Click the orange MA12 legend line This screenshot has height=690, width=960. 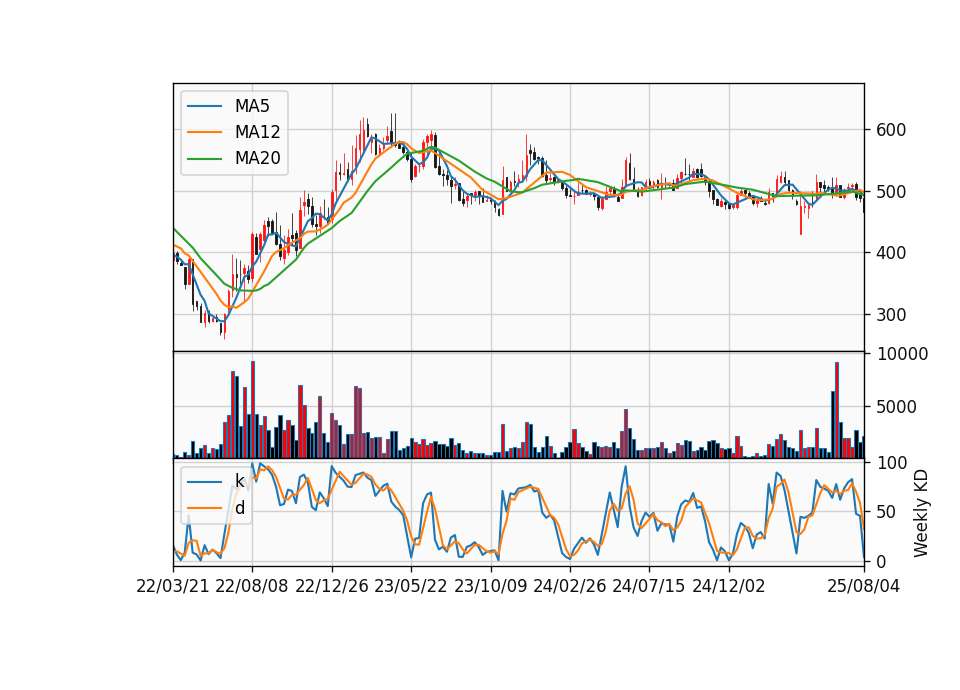(x=204, y=132)
